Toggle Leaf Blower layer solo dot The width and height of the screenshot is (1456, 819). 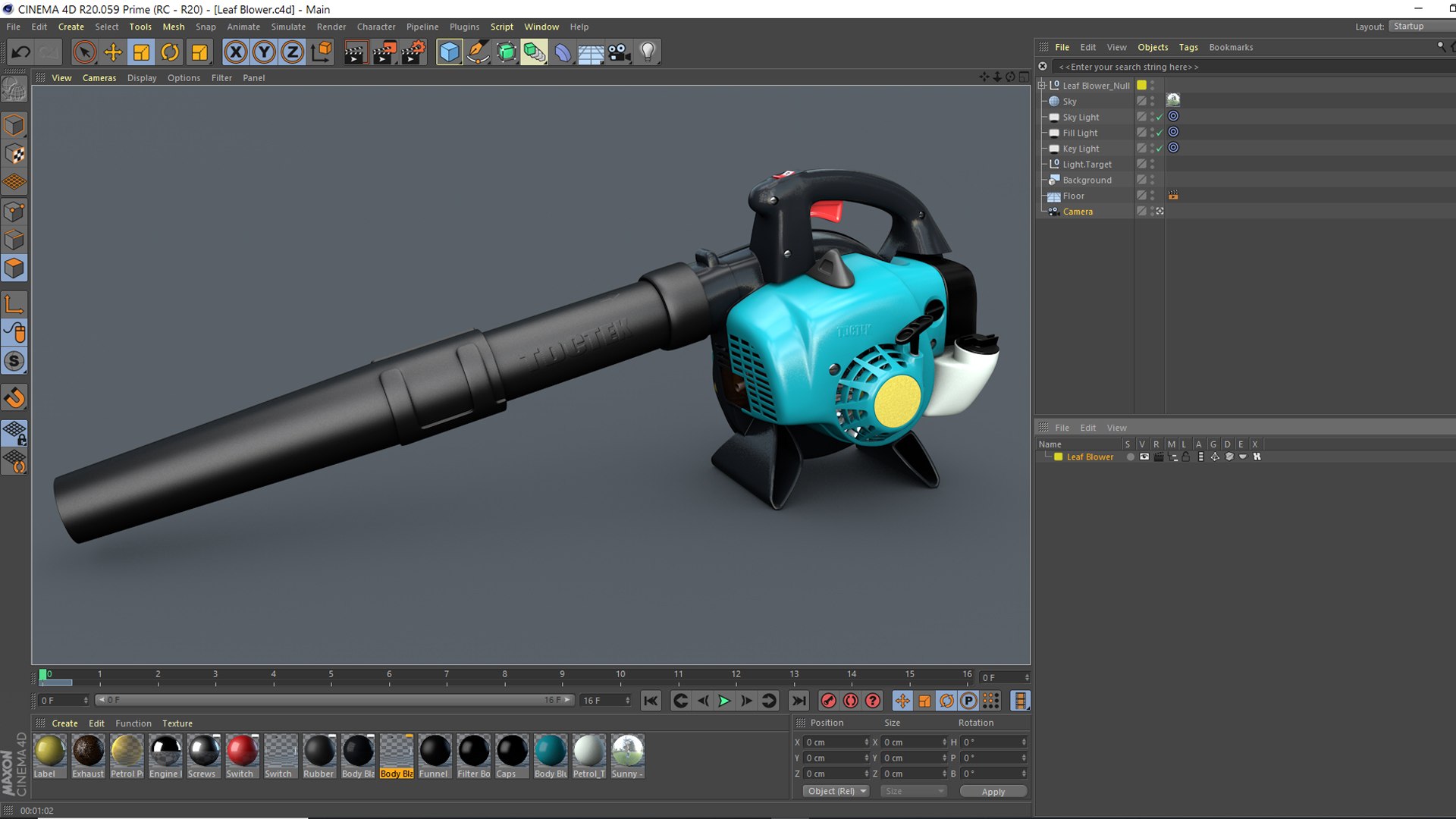[1130, 457]
